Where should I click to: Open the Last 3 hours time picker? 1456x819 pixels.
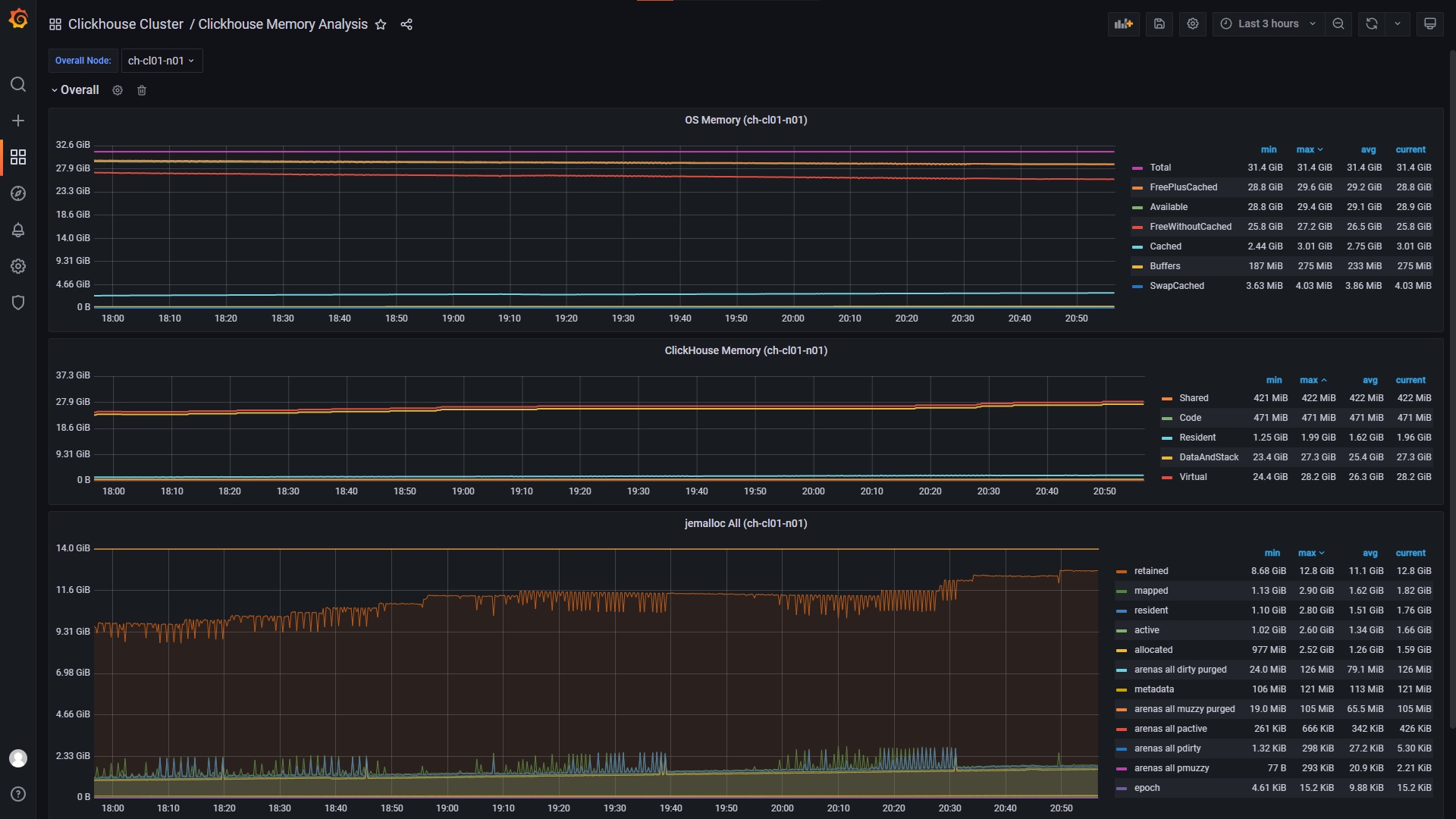1268,24
